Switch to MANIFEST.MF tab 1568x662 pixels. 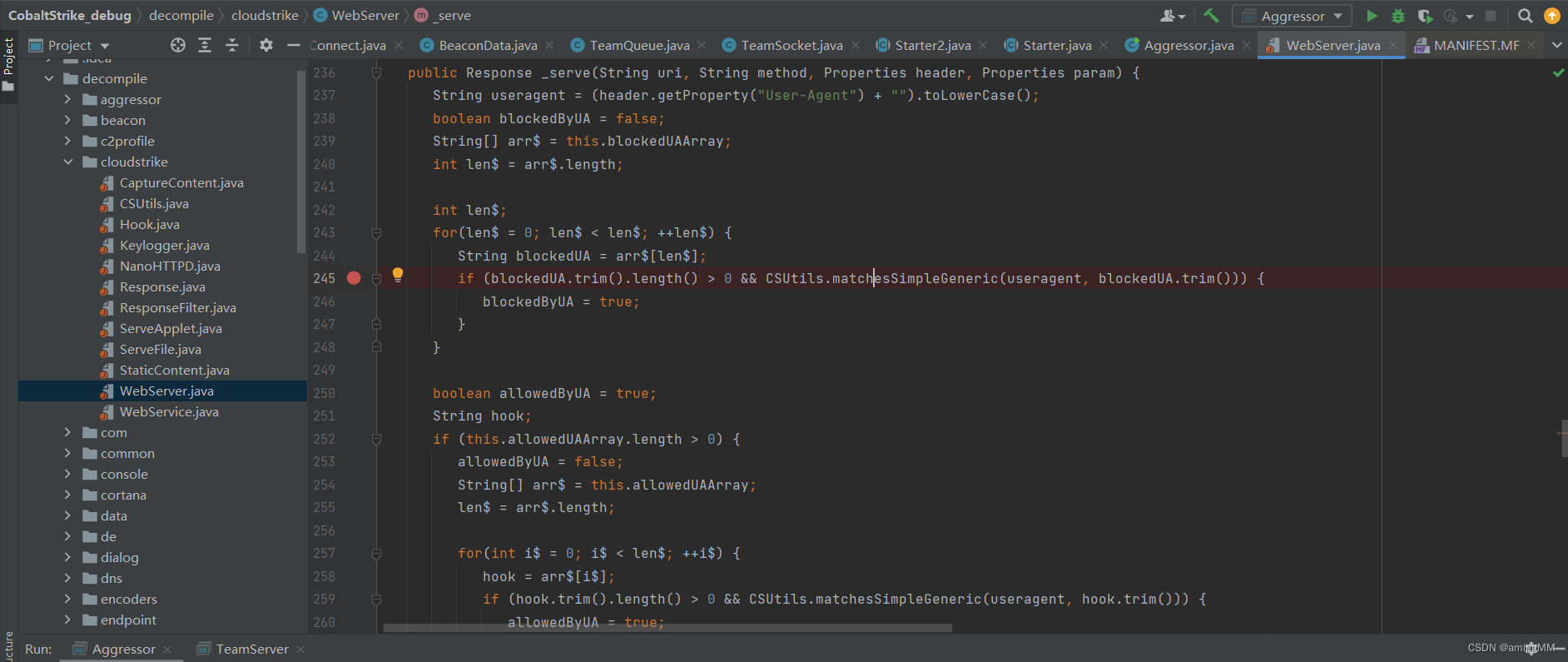click(x=1476, y=45)
